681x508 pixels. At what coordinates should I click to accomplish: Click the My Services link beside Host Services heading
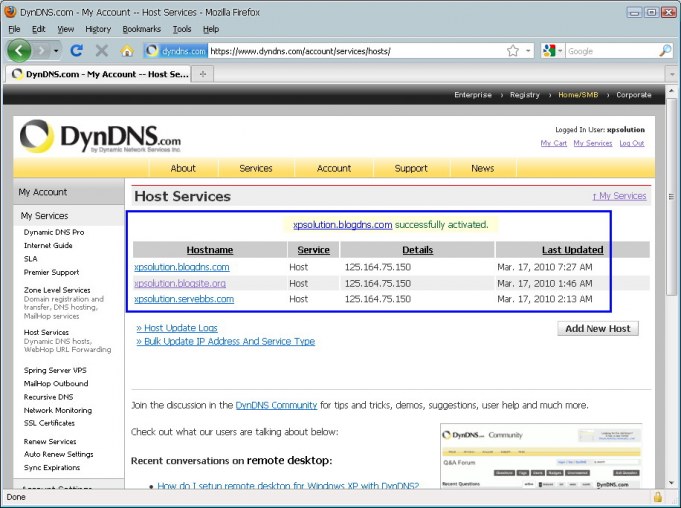[x=619, y=196]
